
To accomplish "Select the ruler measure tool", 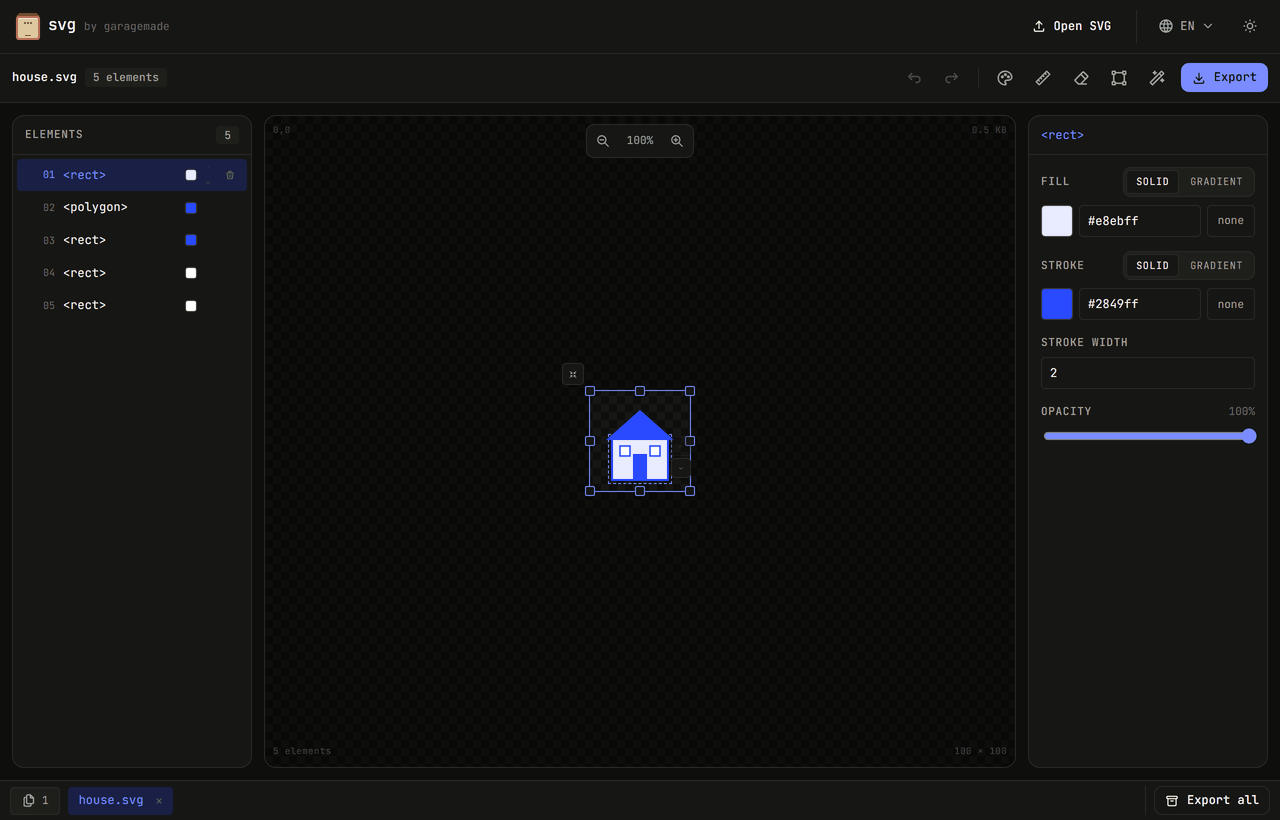I will pos(1043,78).
